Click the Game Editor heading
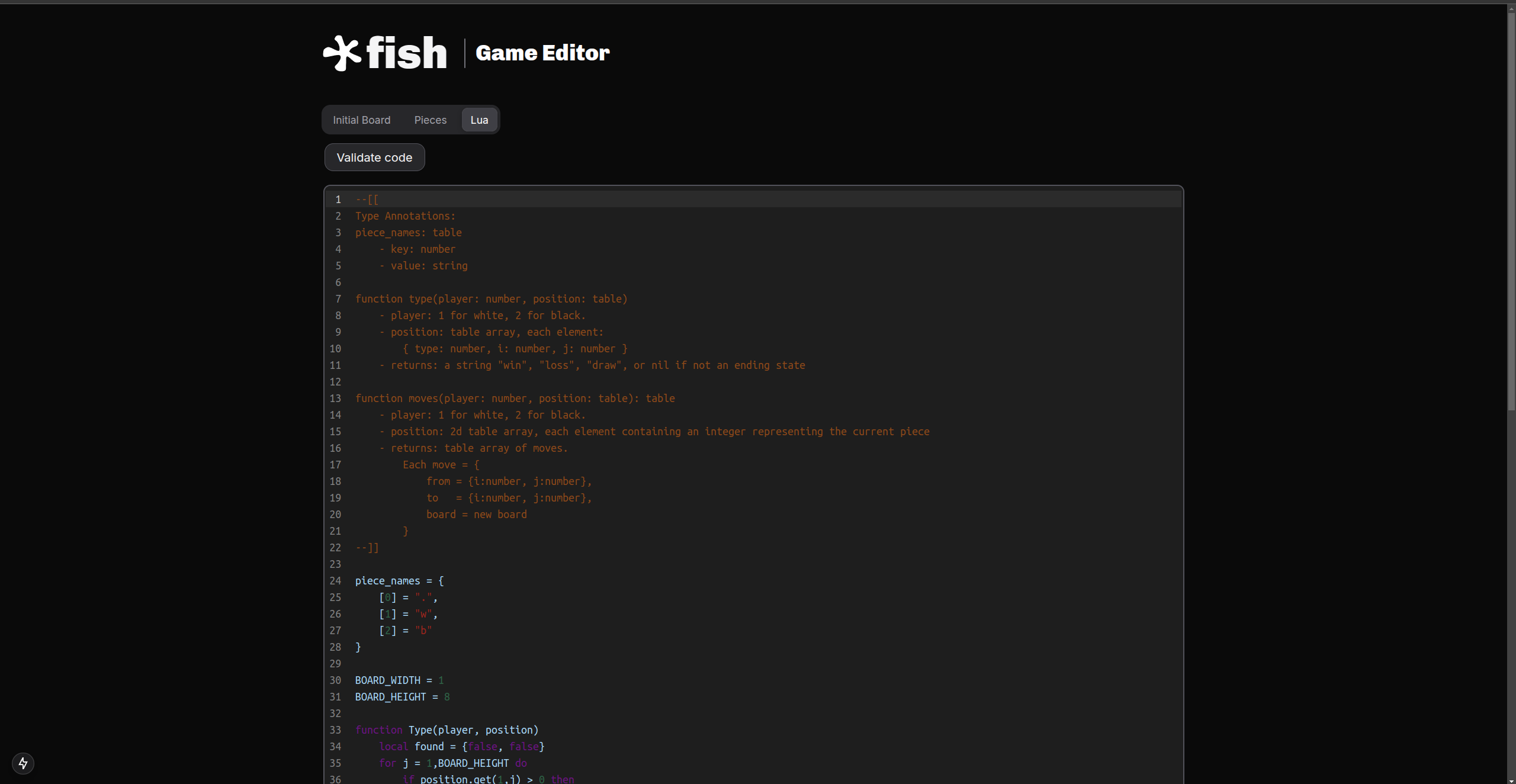This screenshot has height=784, width=1516. pyautogui.click(x=542, y=53)
